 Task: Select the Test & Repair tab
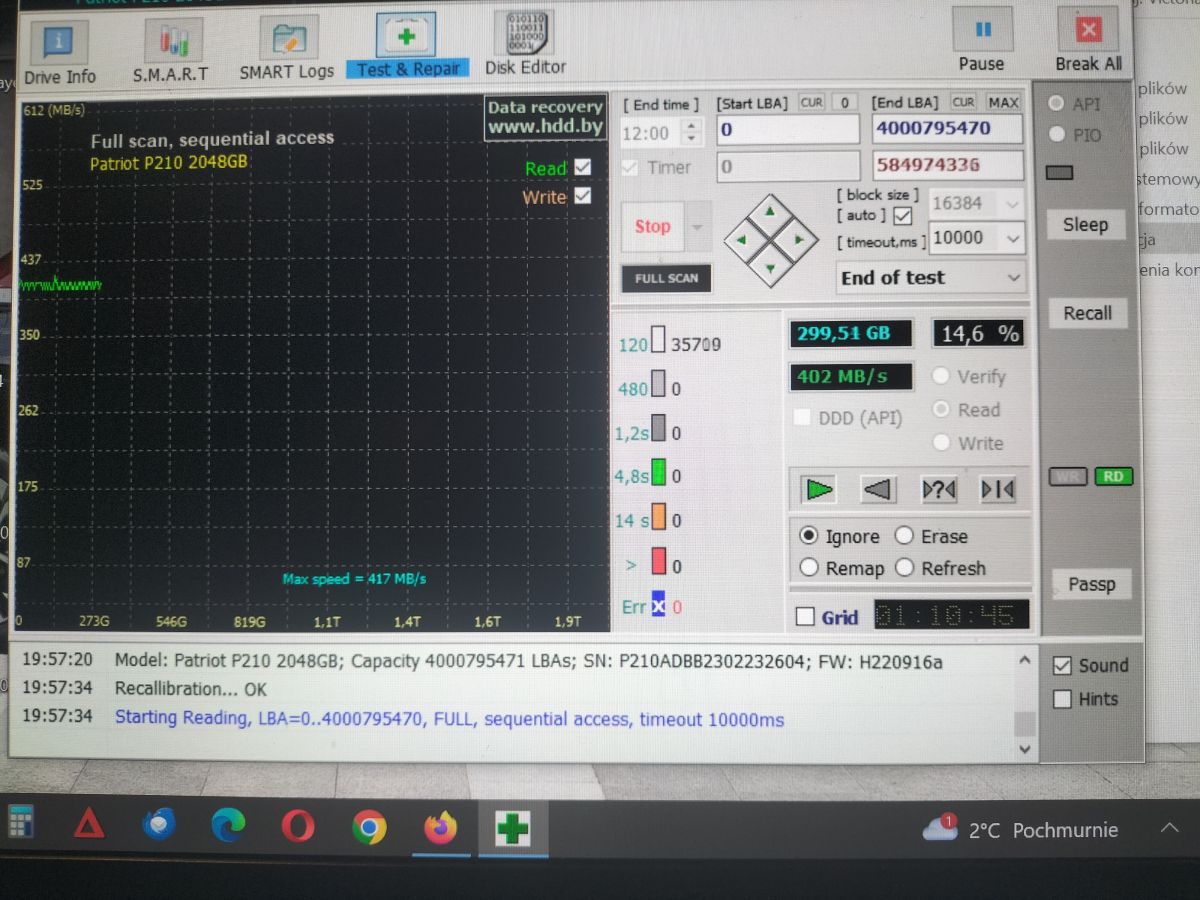click(x=408, y=47)
